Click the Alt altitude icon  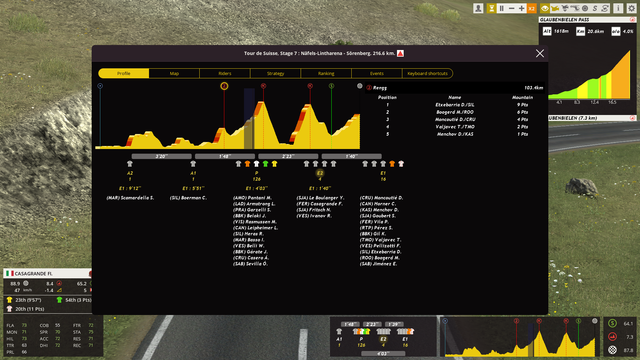[x=547, y=31]
